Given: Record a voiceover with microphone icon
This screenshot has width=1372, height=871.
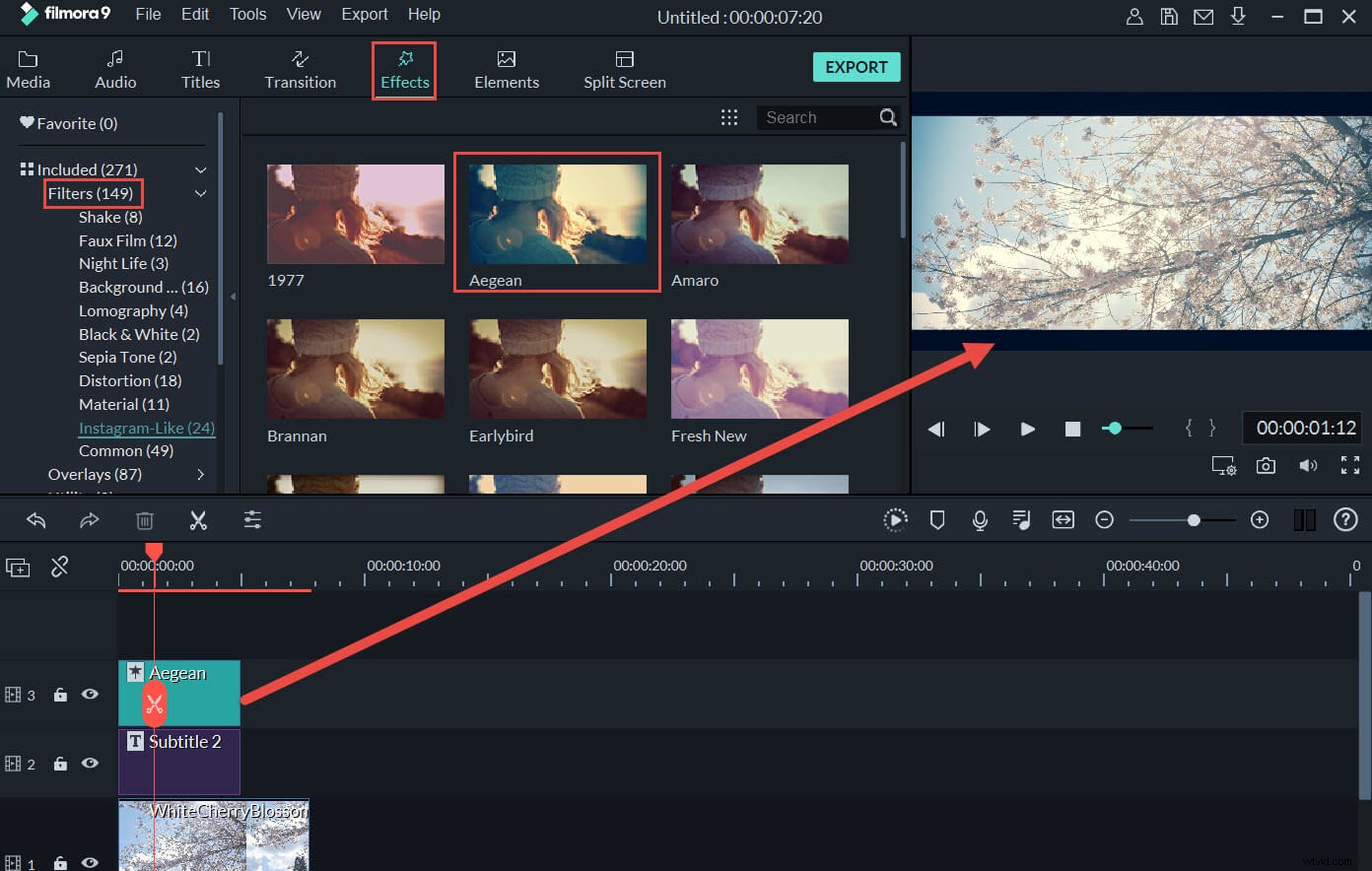Looking at the screenshot, I should pyautogui.click(x=980, y=520).
